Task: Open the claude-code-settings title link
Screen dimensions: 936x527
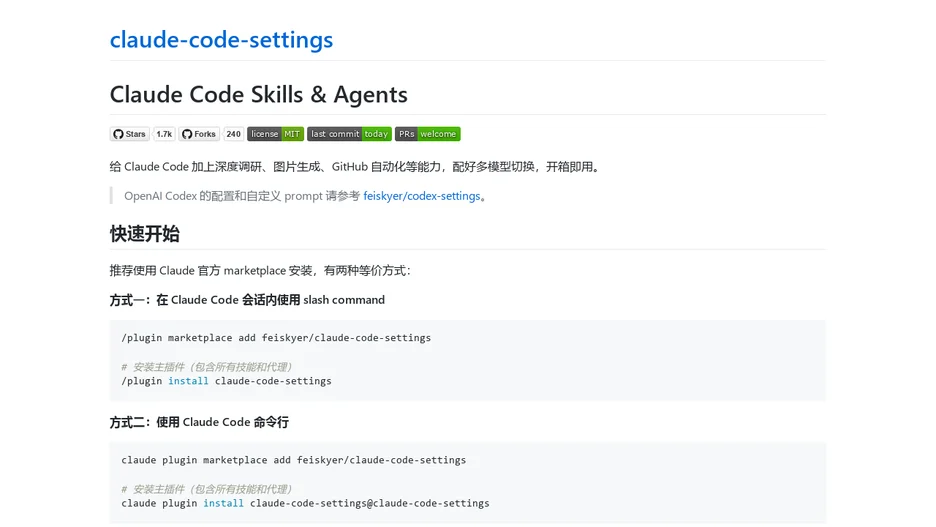Action: point(221,39)
